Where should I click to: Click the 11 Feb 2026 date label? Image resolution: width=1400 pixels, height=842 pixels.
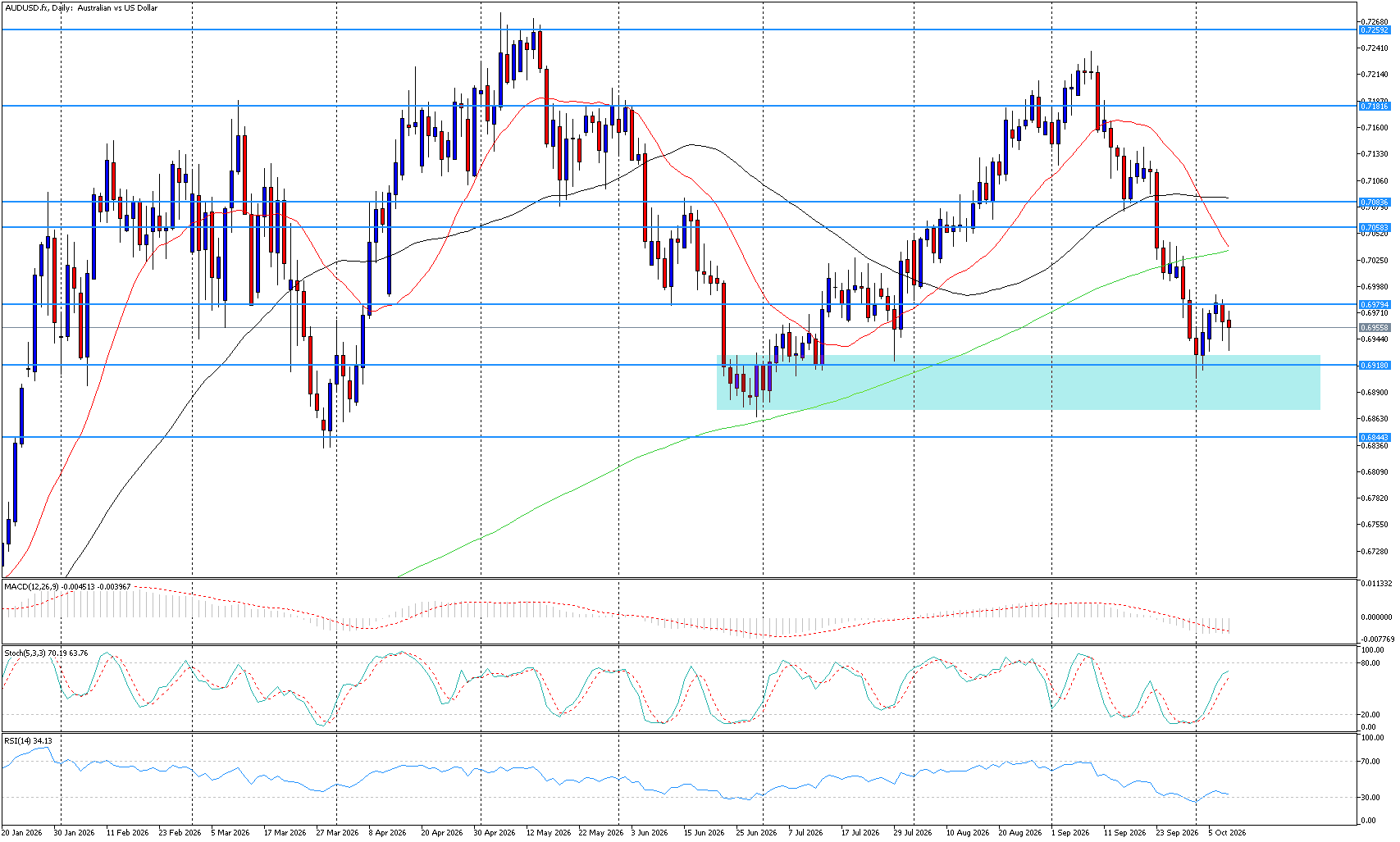tap(128, 833)
